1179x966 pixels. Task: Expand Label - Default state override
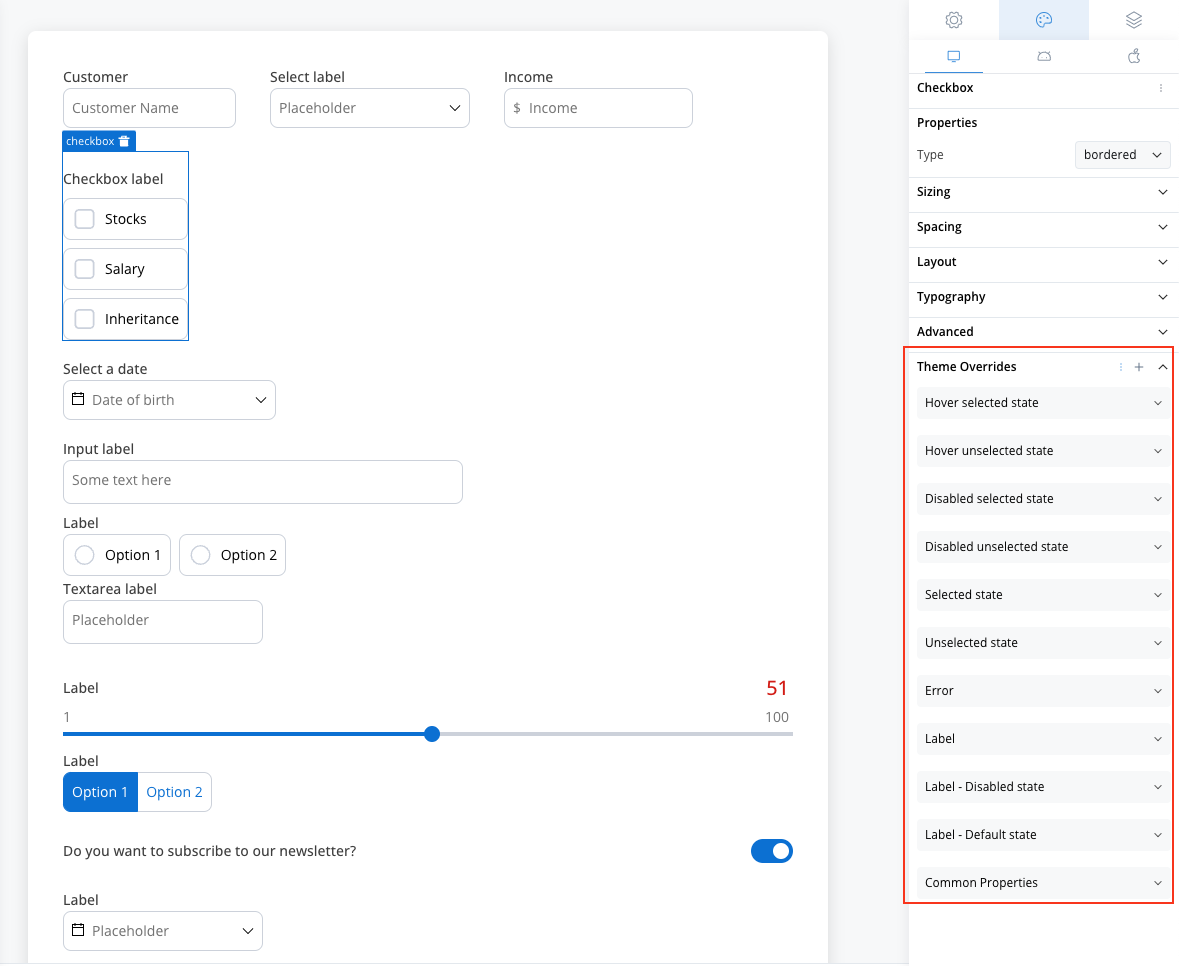tap(1043, 835)
